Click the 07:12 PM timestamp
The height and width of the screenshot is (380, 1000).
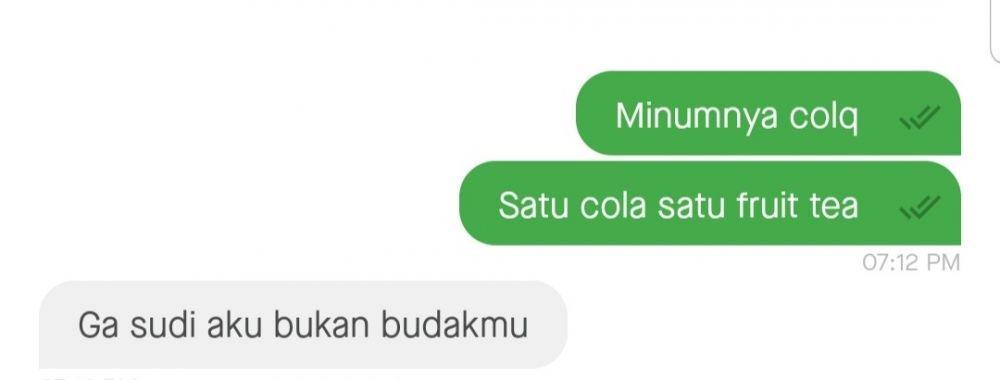[x=911, y=263]
